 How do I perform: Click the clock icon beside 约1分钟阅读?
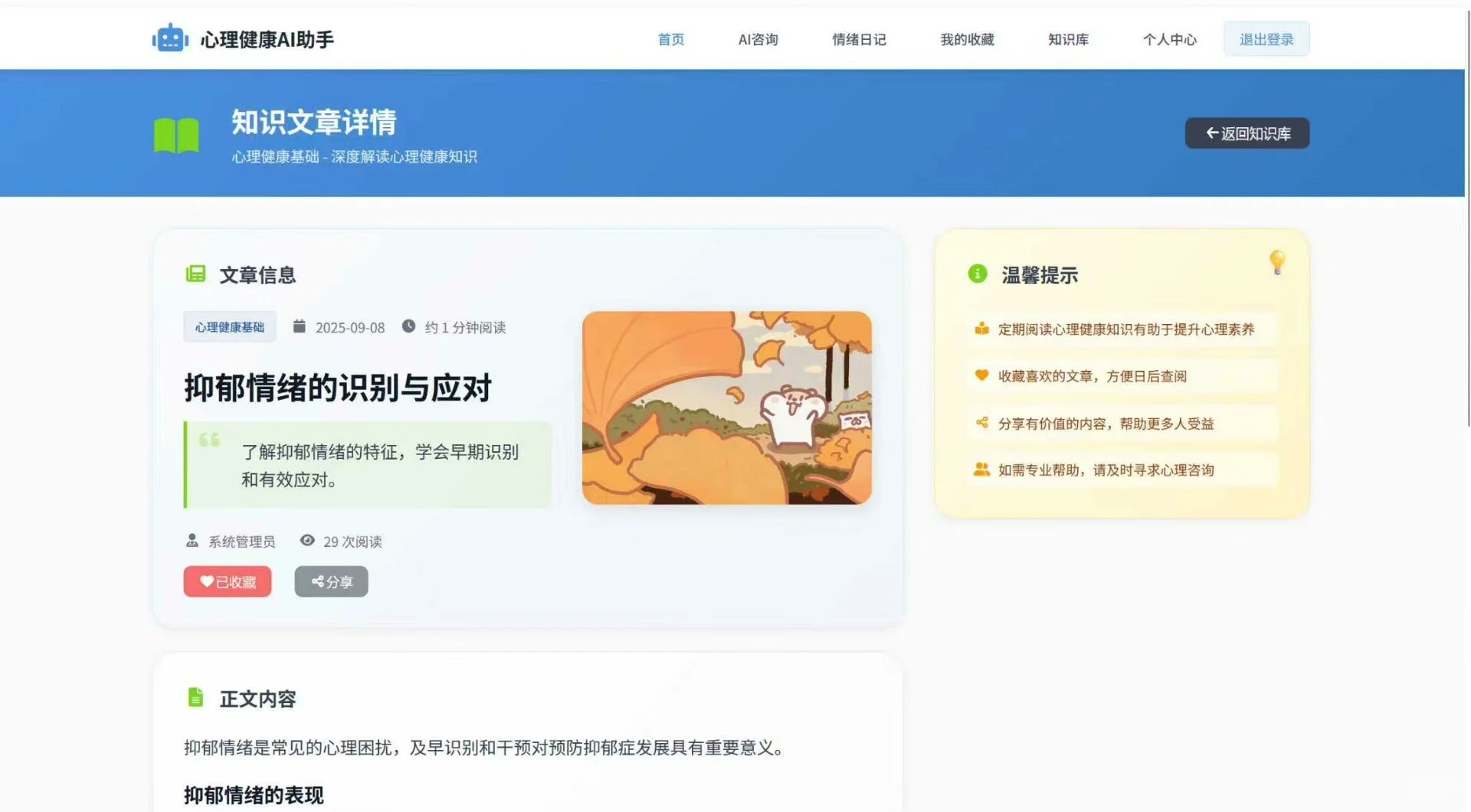click(408, 326)
